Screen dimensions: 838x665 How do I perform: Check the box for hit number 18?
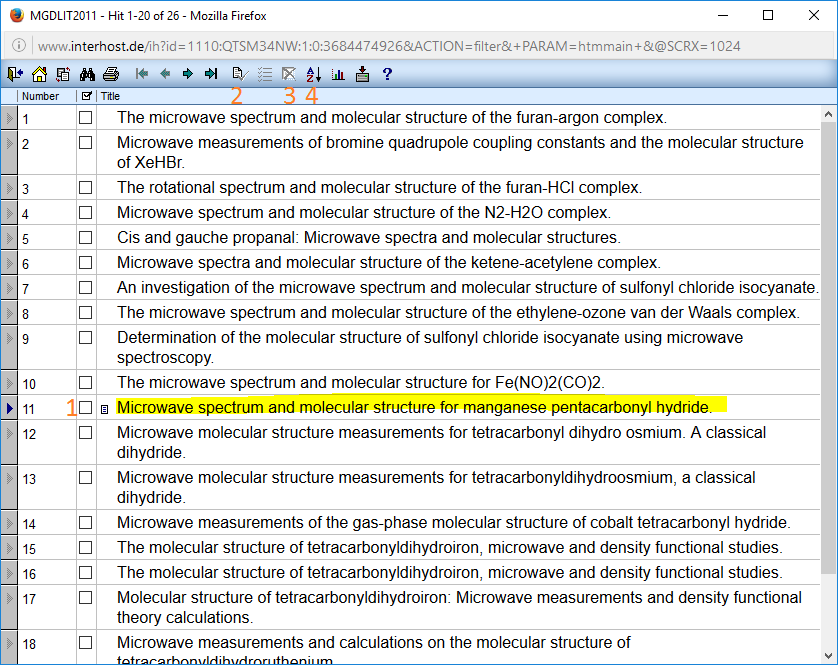click(86, 643)
